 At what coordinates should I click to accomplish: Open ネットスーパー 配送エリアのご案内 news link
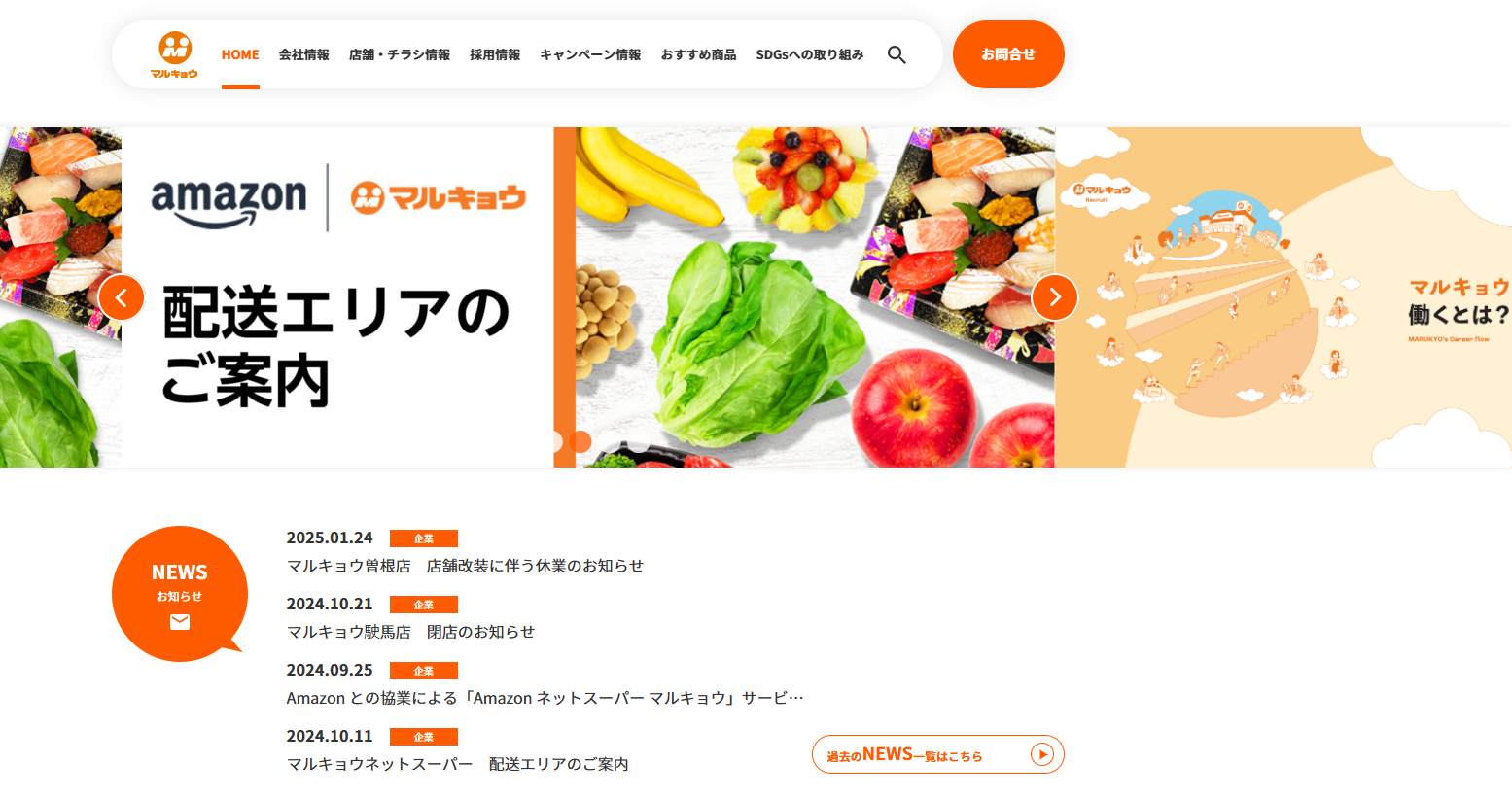(458, 764)
